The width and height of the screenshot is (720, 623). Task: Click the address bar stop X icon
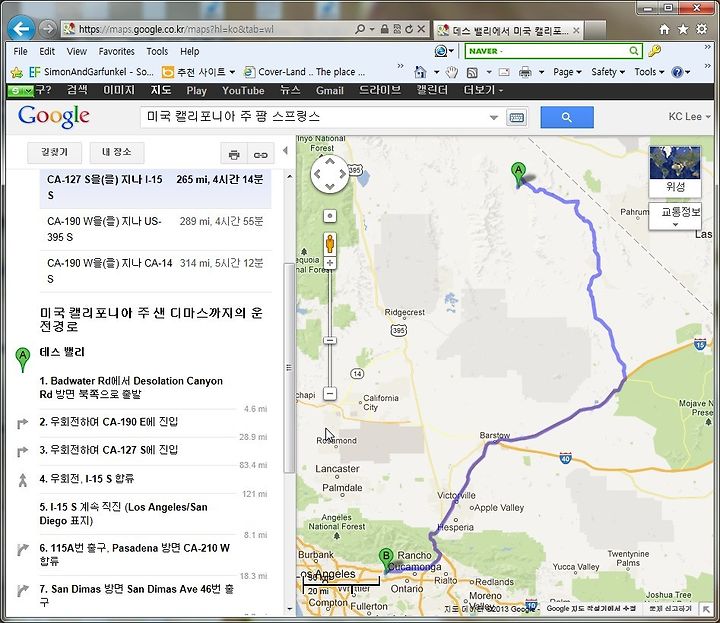[421, 29]
